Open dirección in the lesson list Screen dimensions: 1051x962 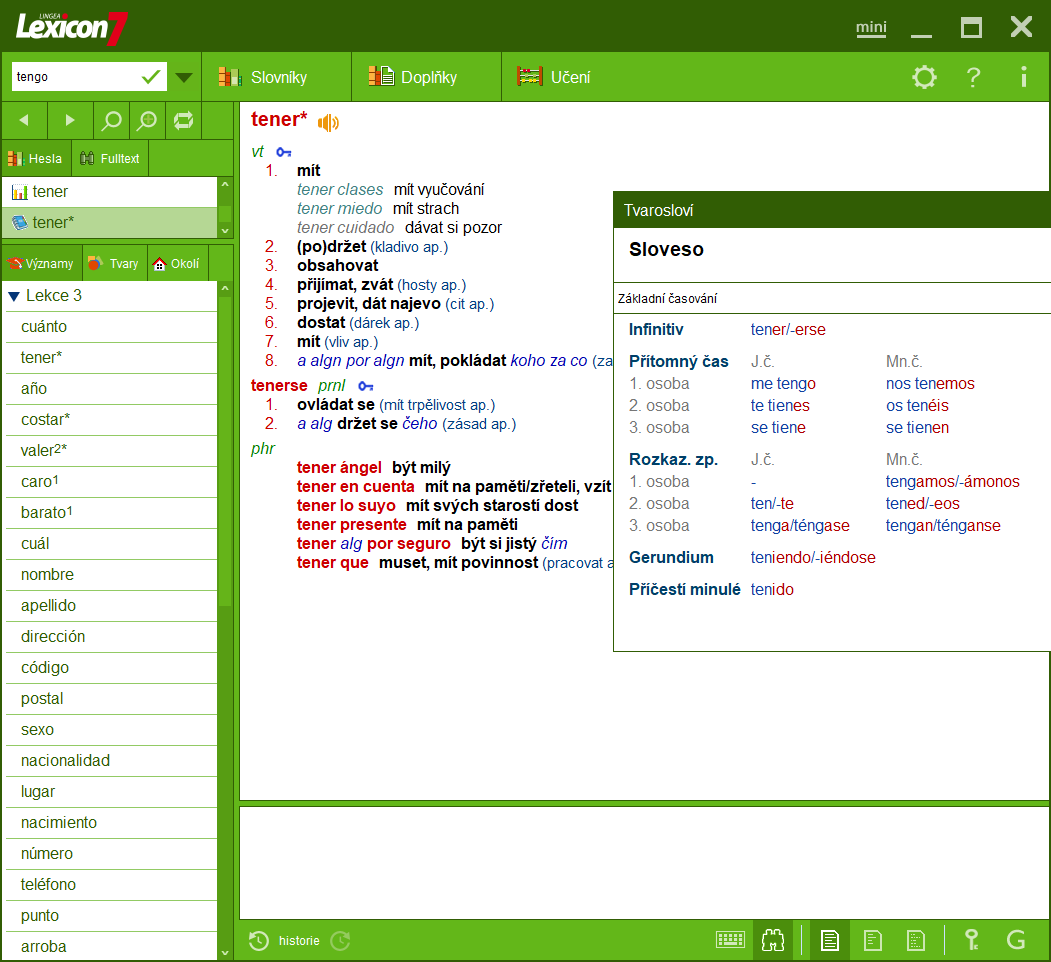point(111,636)
